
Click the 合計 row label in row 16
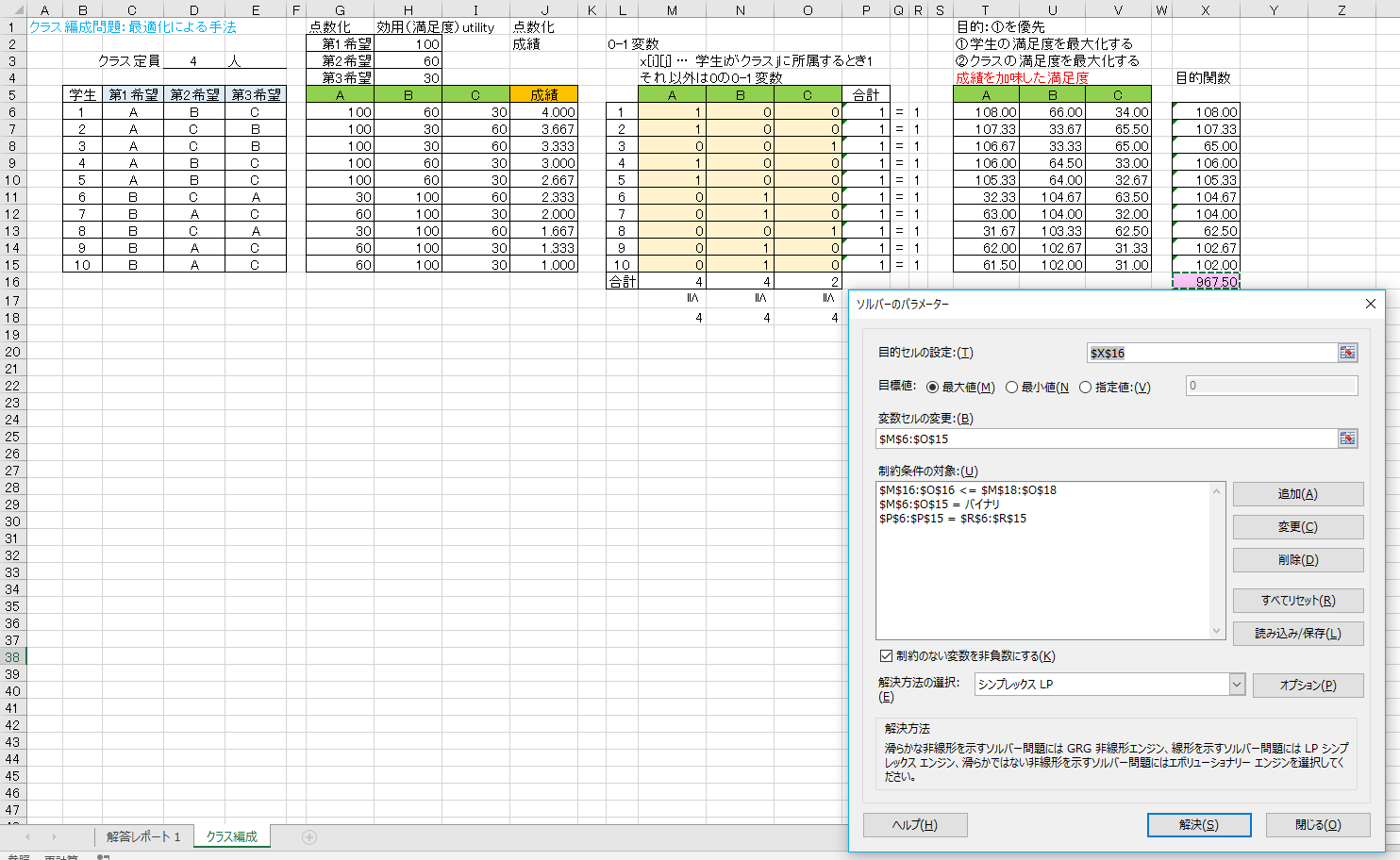622,282
